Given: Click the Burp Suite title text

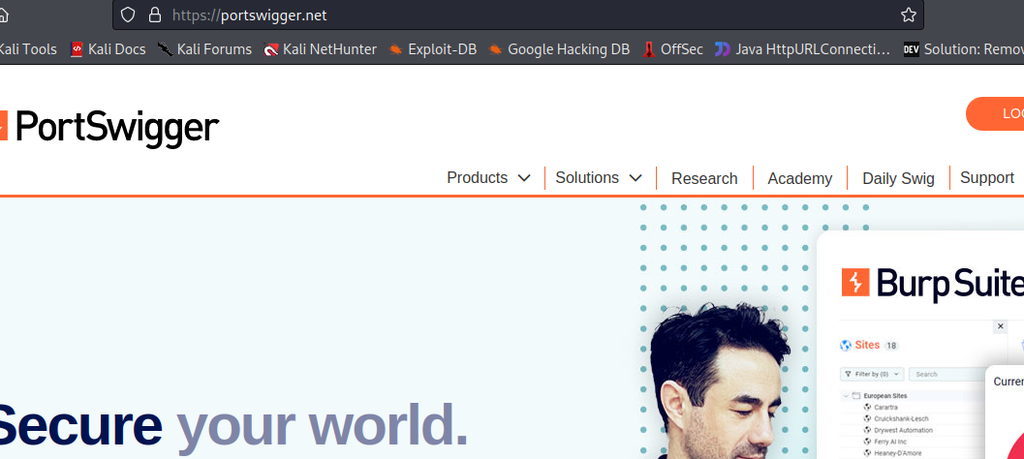Looking at the screenshot, I should 950,283.
